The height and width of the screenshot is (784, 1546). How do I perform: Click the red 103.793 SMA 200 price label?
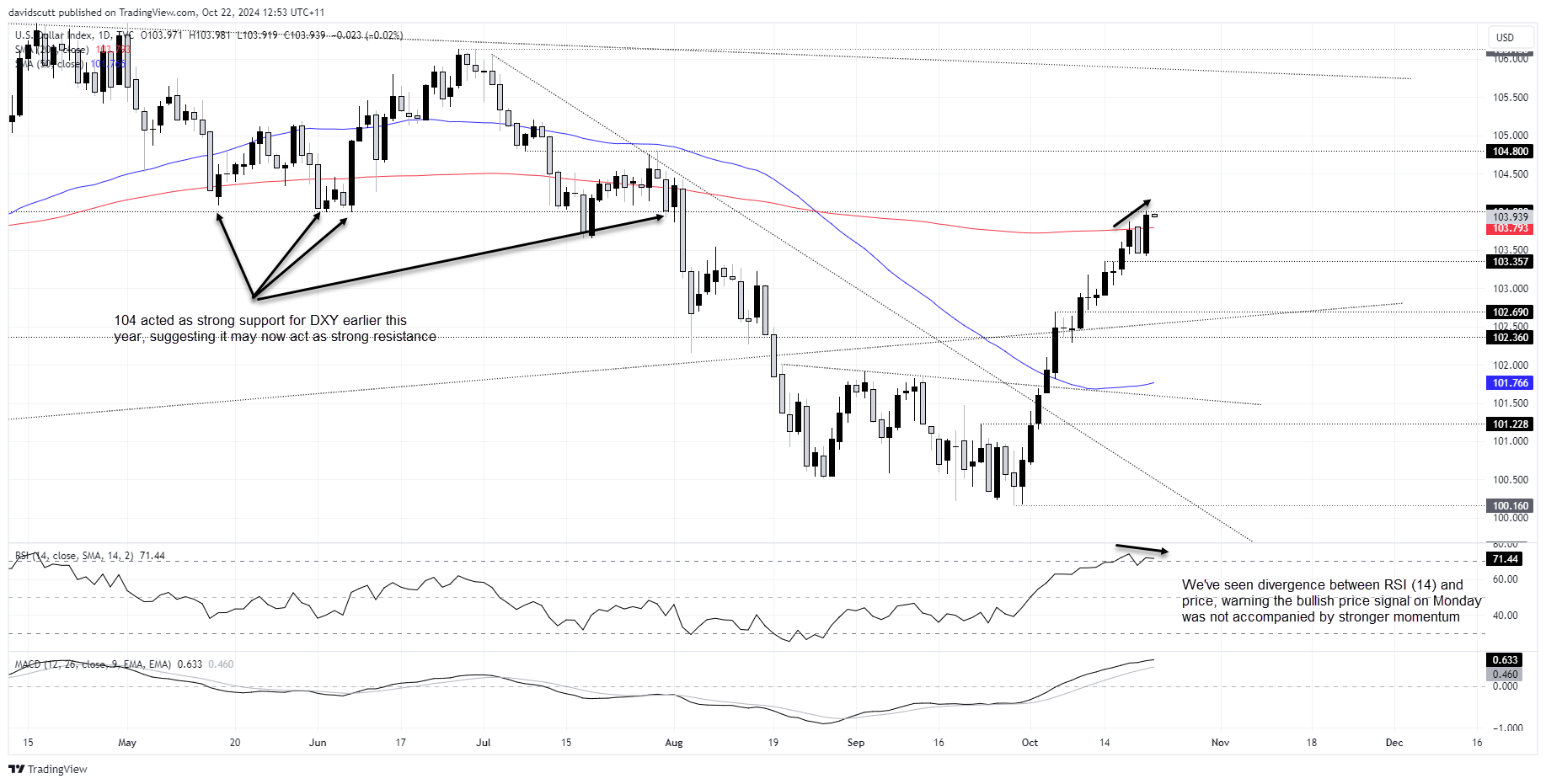click(x=1510, y=228)
